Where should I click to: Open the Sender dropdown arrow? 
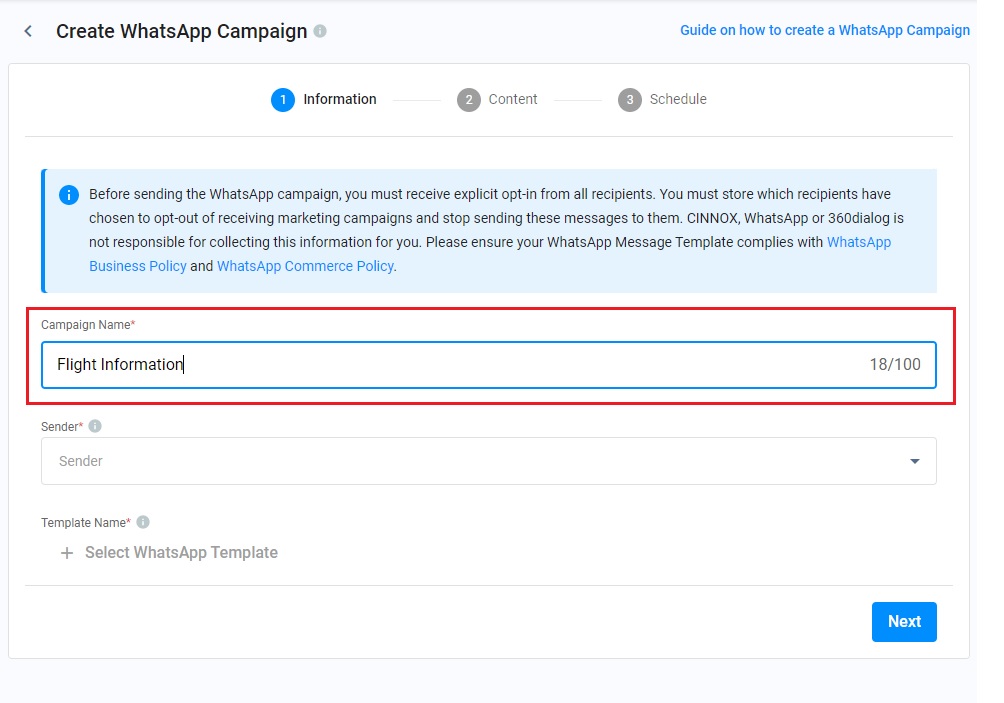coord(915,461)
